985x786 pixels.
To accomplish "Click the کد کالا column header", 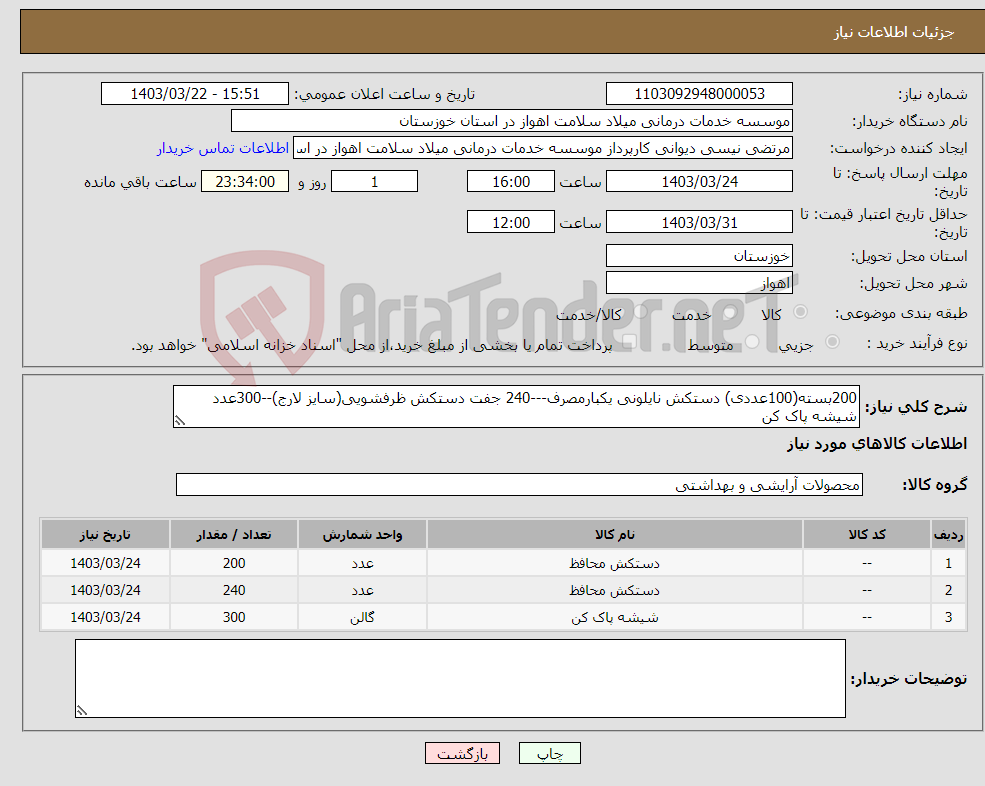I will pyautogui.click(x=867, y=535).
